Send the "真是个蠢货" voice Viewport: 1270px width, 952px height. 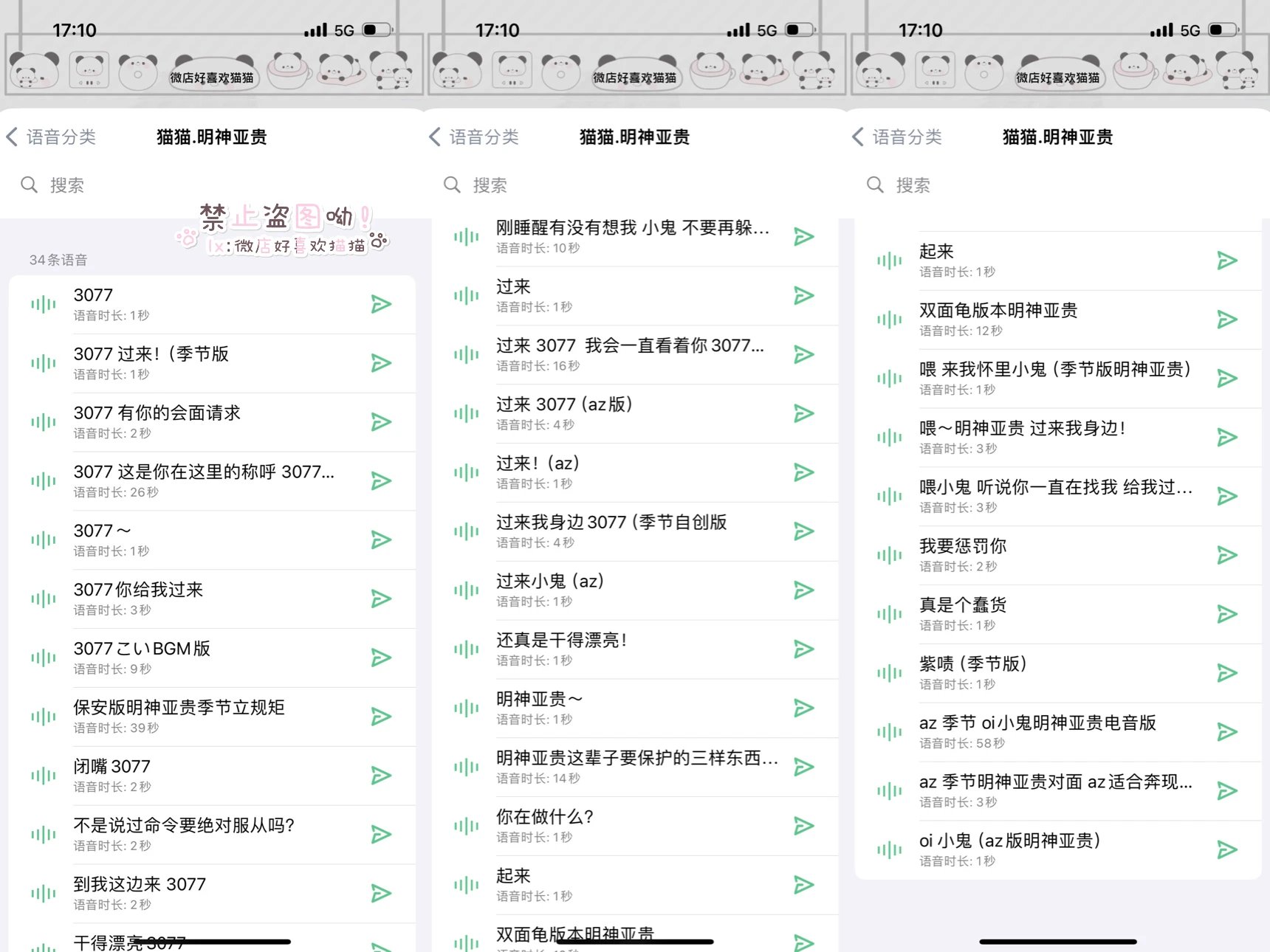point(1226,614)
